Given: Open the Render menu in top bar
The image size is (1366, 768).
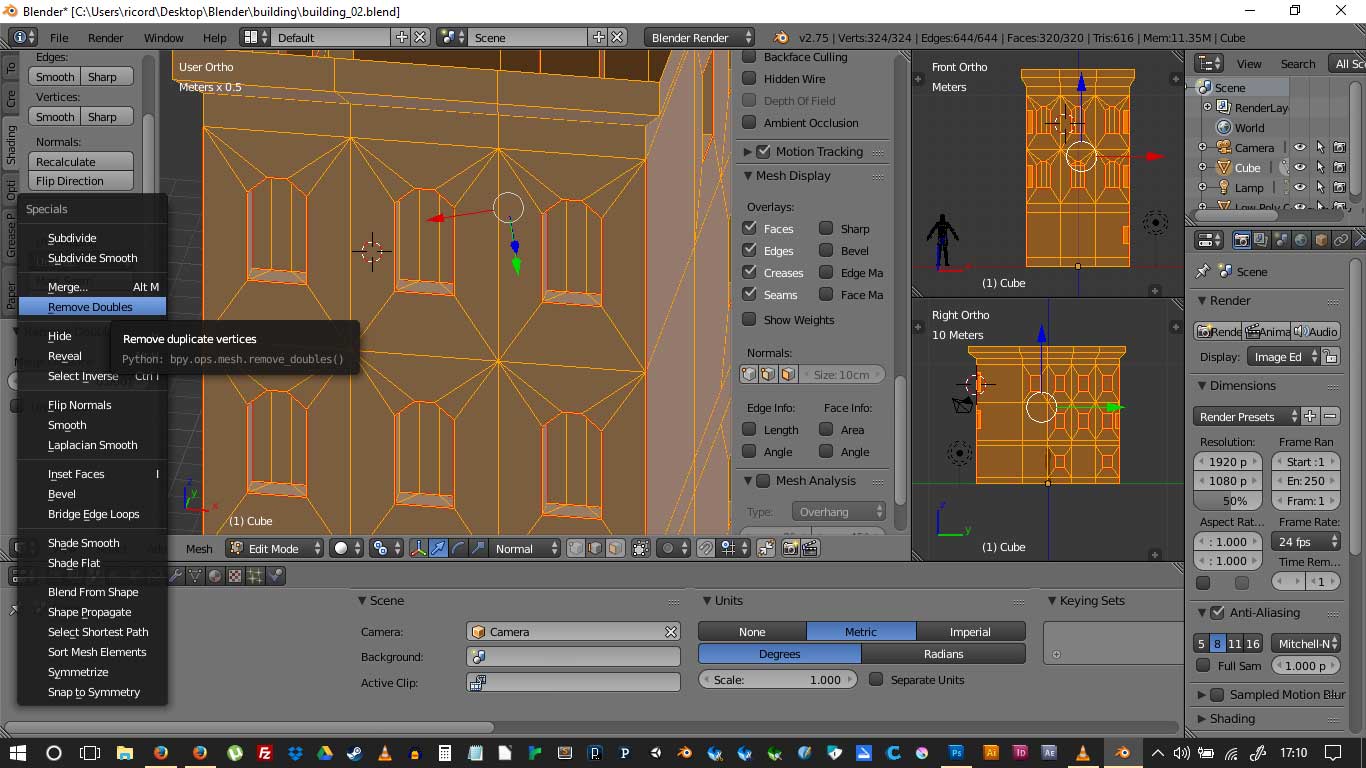Looking at the screenshot, I should [105, 38].
